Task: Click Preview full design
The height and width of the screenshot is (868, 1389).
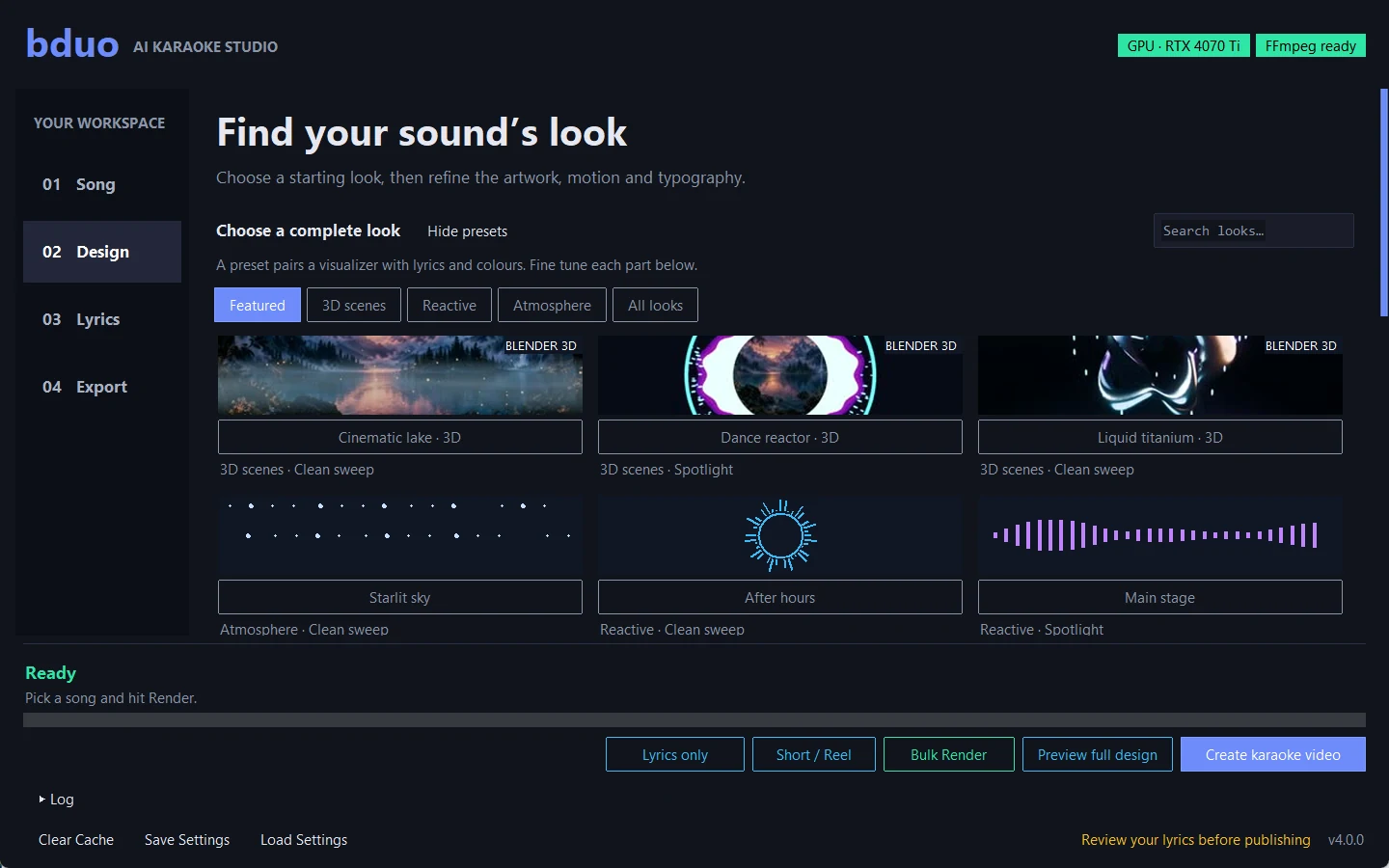Action: pyautogui.click(x=1098, y=754)
